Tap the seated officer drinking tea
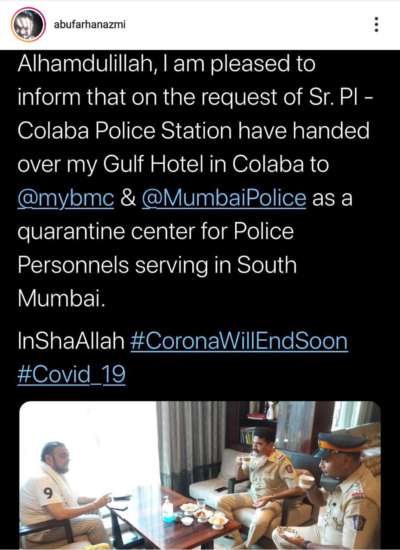The width and height of the screenshot is (400, 550). pyautogui.click(x=261, y=482)
